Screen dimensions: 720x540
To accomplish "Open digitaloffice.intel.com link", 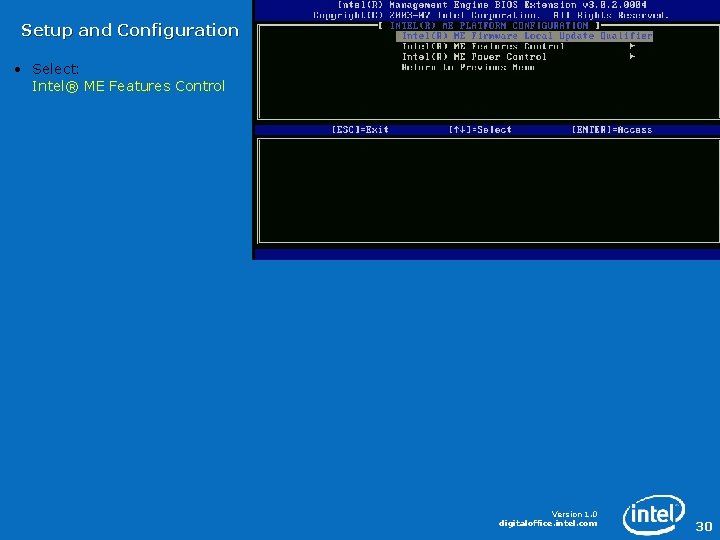I will (548, 523).
